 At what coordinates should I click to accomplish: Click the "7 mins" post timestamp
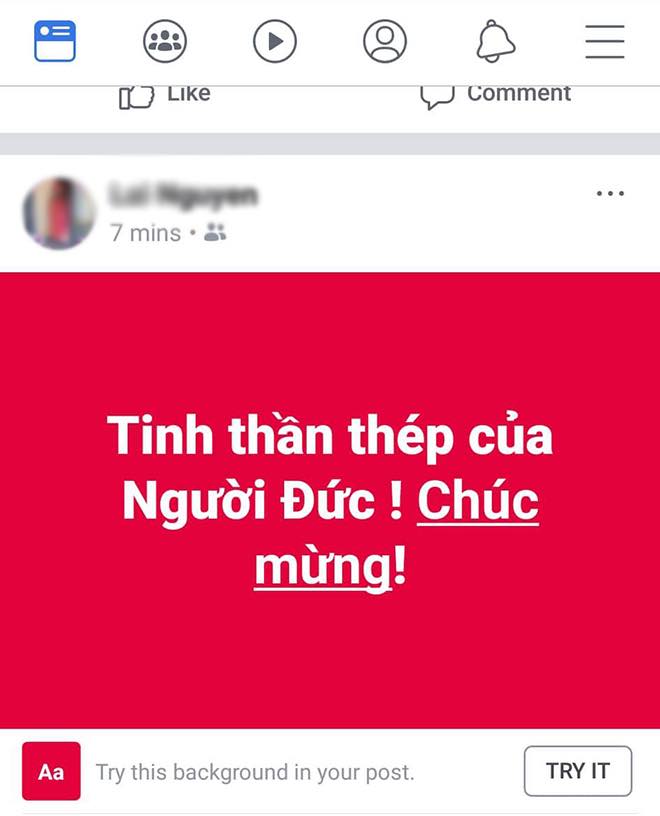[145, 233]
